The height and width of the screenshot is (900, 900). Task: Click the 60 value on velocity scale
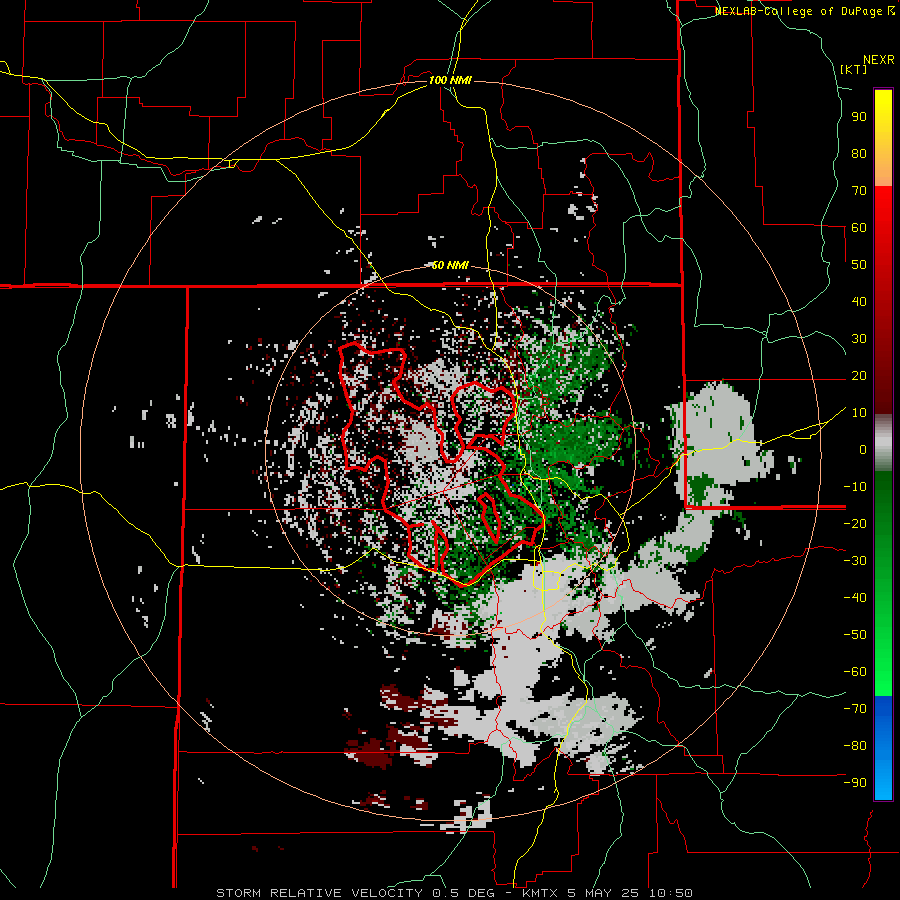(x=859, y=228)
